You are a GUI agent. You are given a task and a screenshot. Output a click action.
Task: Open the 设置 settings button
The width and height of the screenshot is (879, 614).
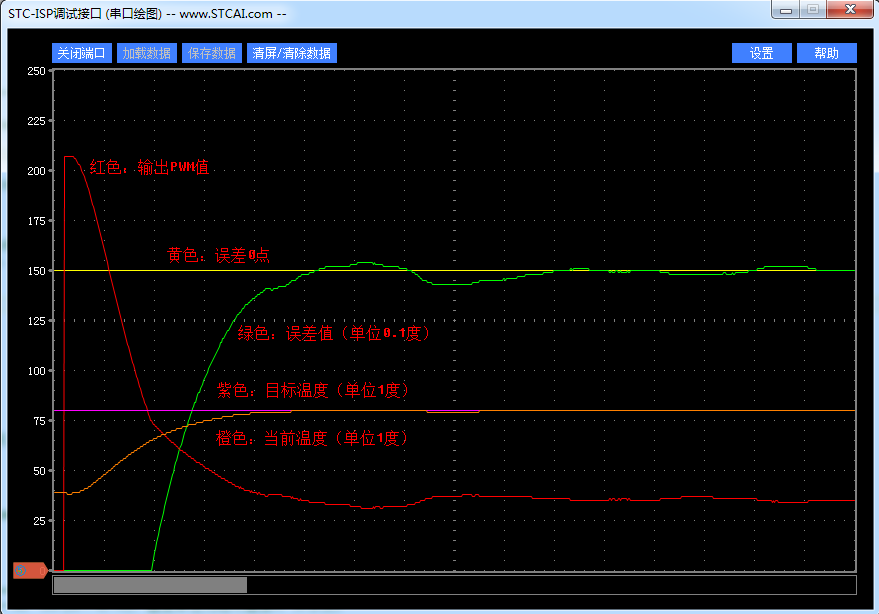coord(762,54)
